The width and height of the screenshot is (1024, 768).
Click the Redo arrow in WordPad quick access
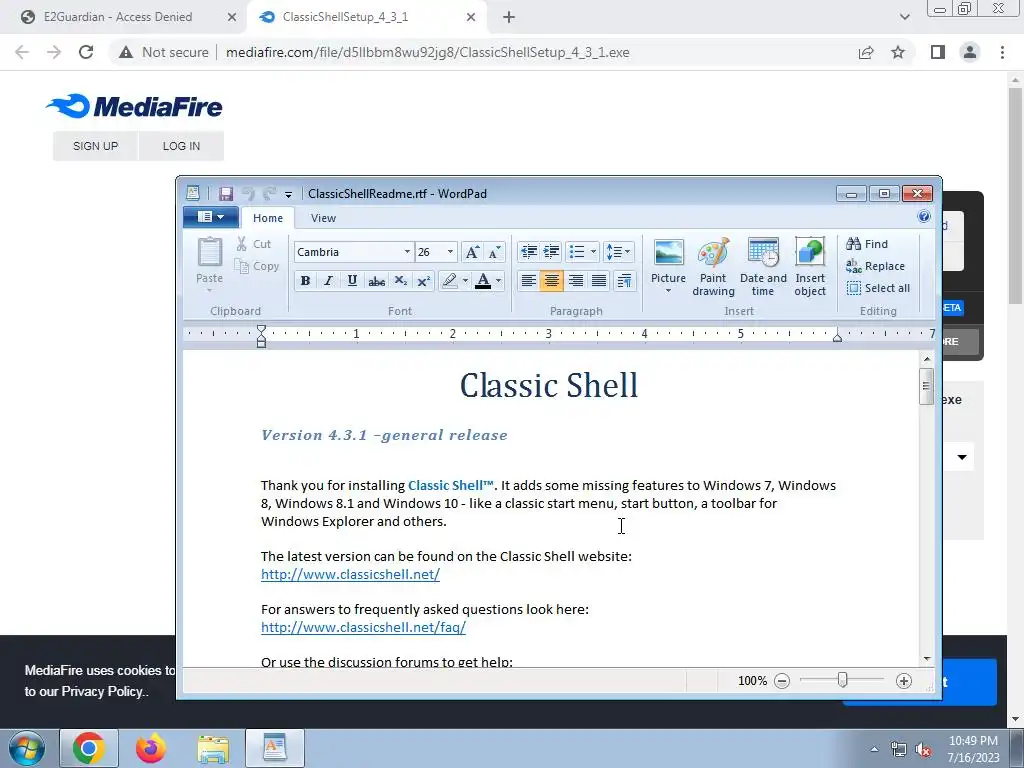(x=268, y=193)
